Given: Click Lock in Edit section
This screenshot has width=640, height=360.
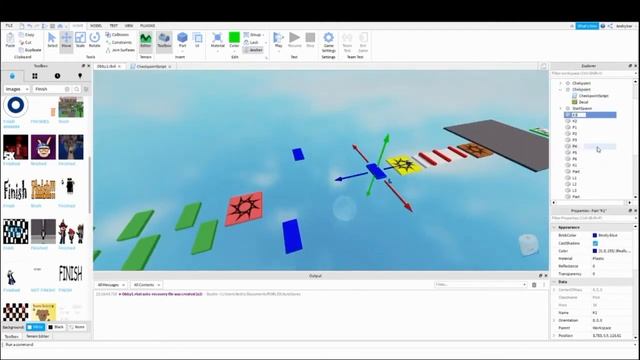Looking at the screenshot, I should 251,42.
